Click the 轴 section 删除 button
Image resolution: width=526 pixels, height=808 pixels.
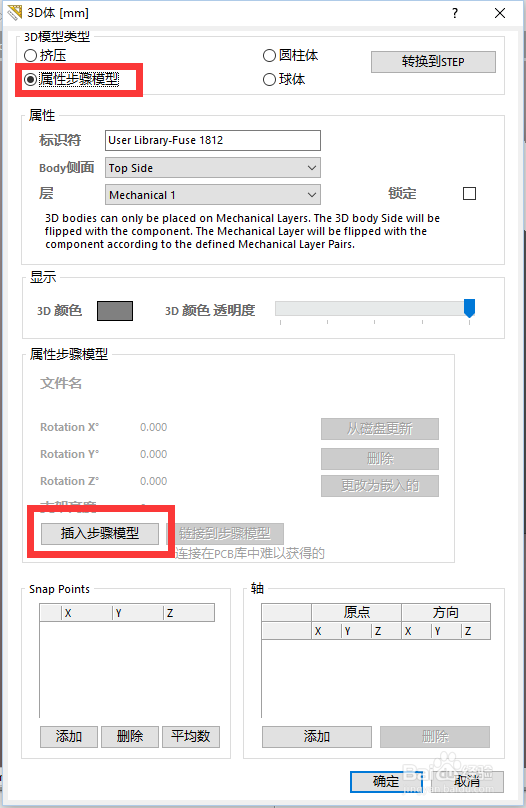[435, 736]
